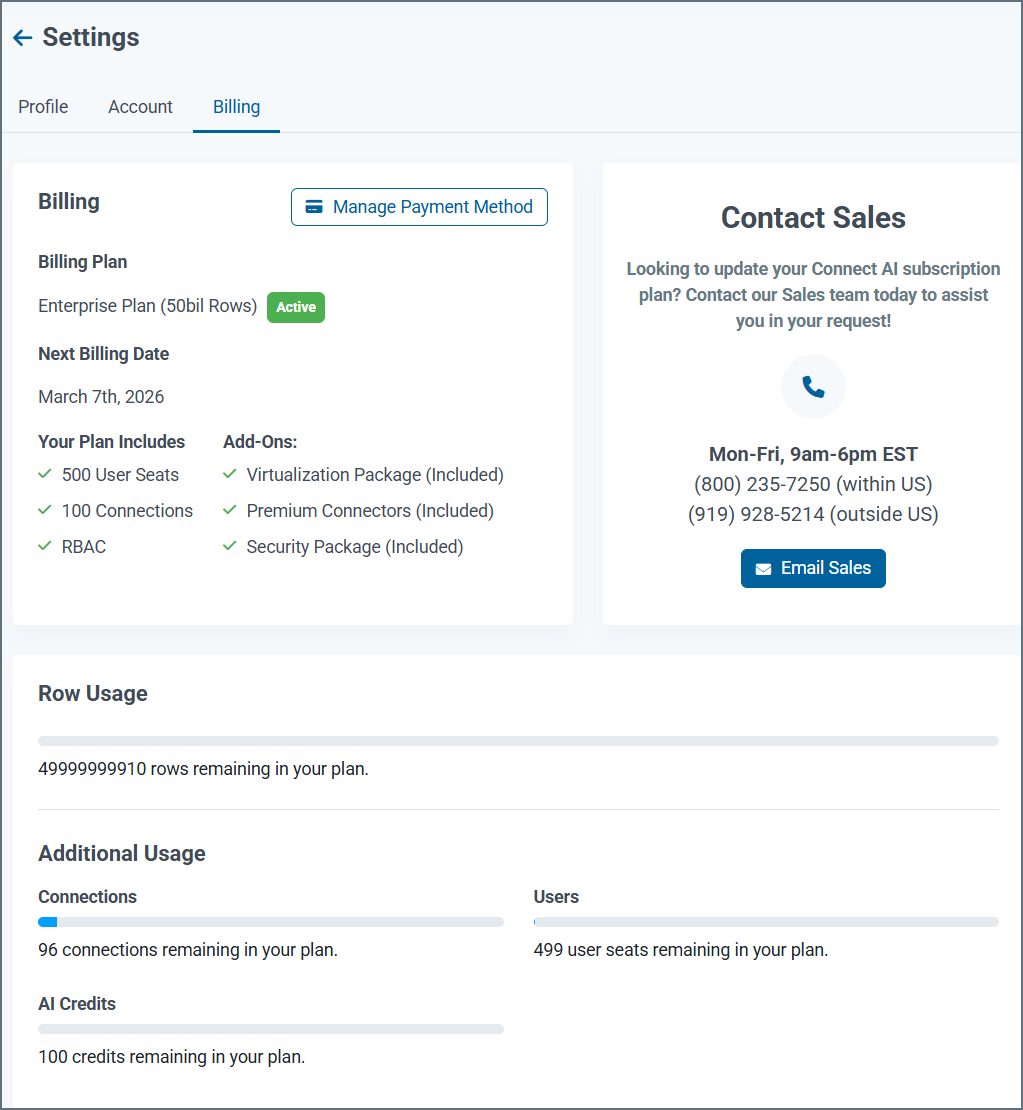Click the Connections usage bar

coord(270,921)
